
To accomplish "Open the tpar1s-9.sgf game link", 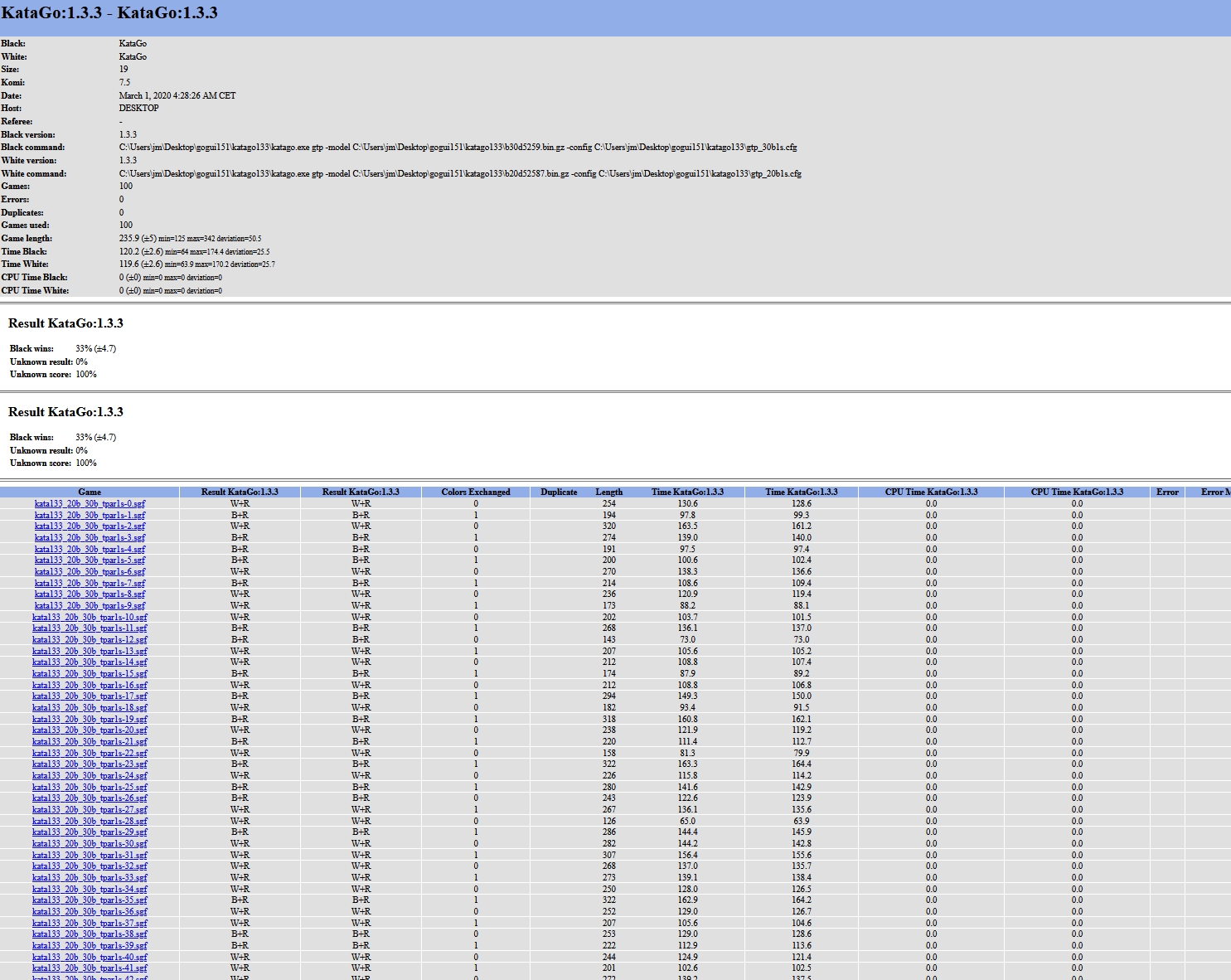I will 90,605.
